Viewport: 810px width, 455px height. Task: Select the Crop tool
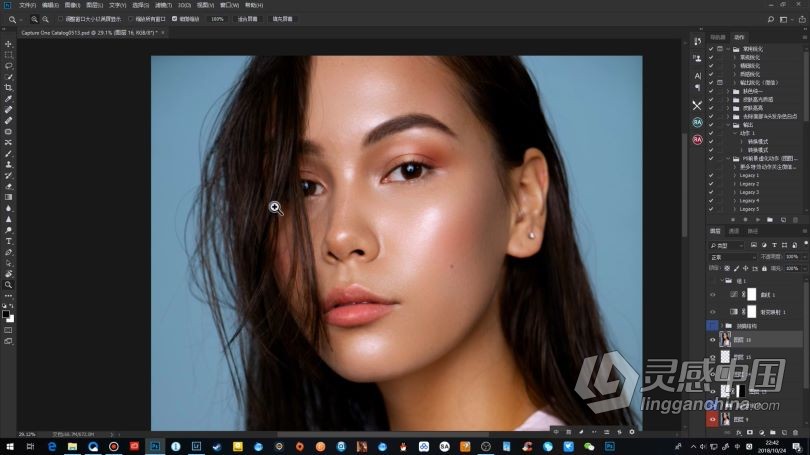tap(9, 88)
